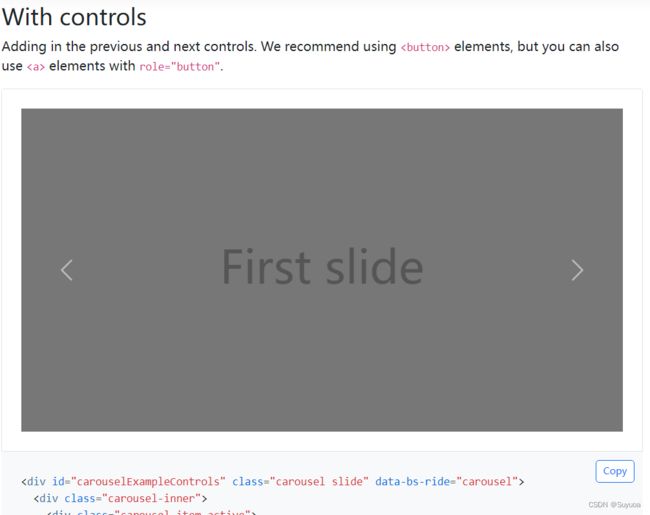Viewport: 650px width, 515px height.
Task: Select the <a> inline code tag
Action: coord(36,67)
